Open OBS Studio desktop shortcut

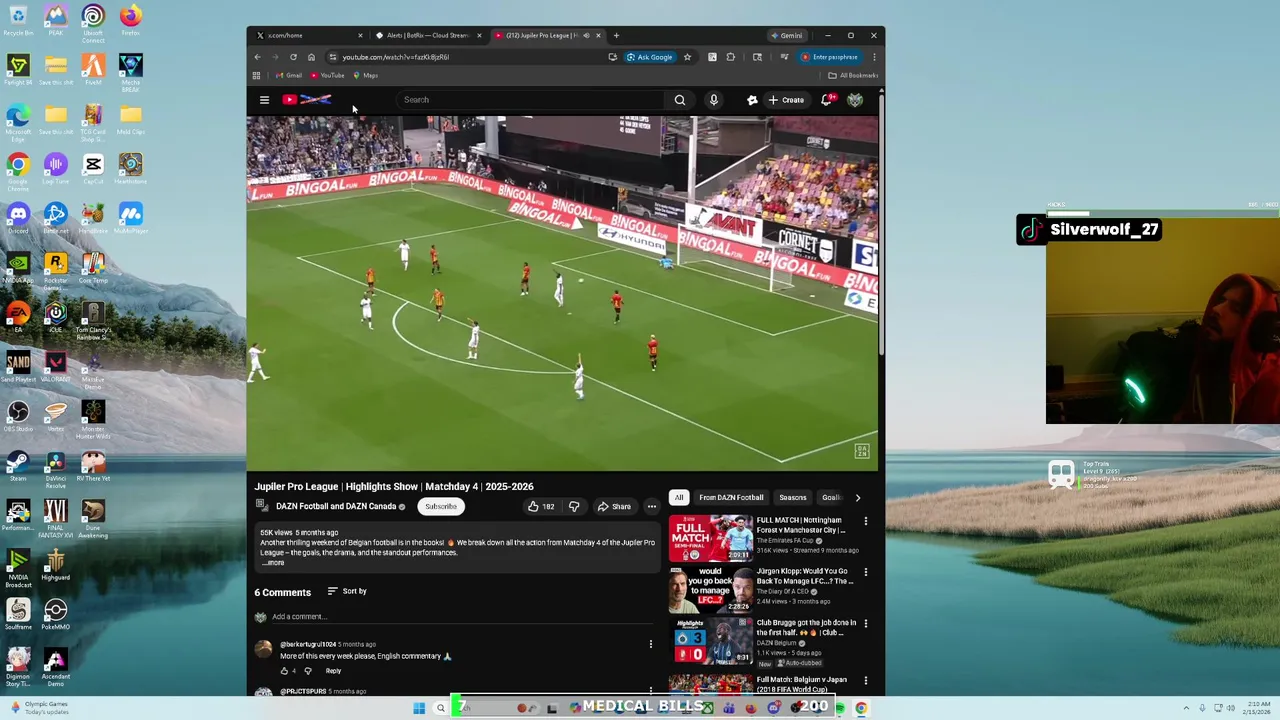click(x=18, y=416)
